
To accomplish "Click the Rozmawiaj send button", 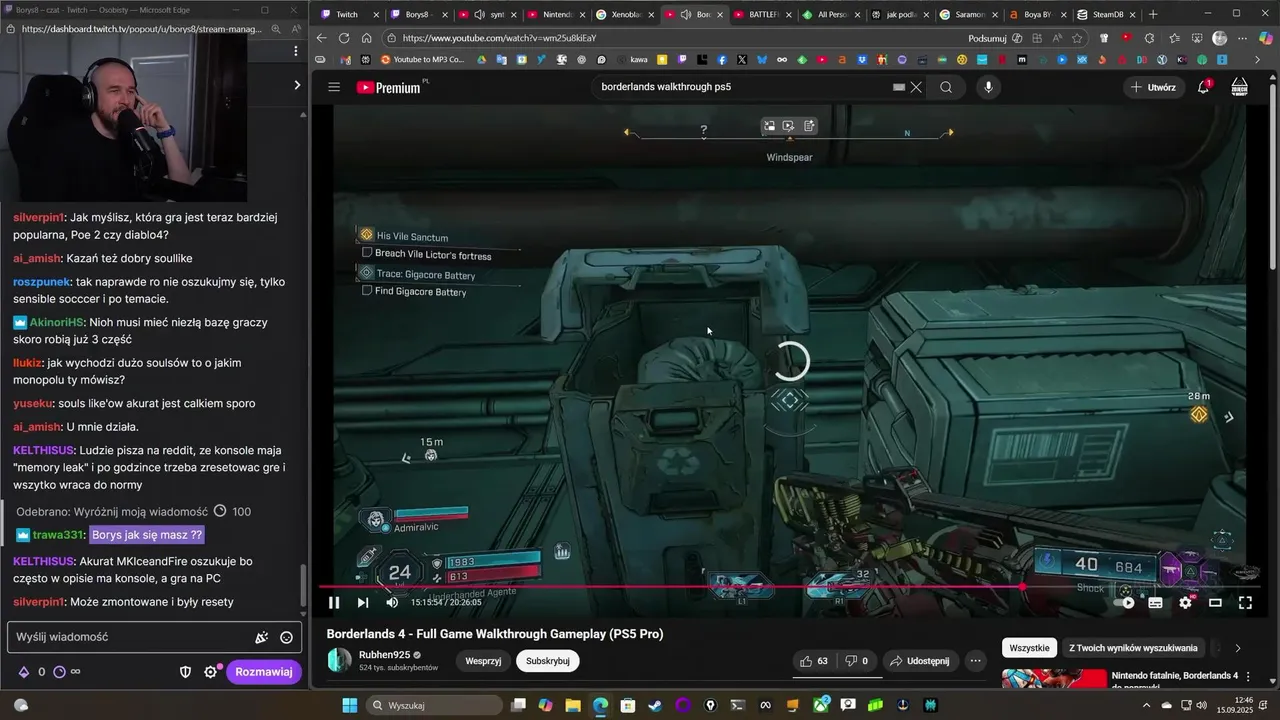I will coord(264,672).
